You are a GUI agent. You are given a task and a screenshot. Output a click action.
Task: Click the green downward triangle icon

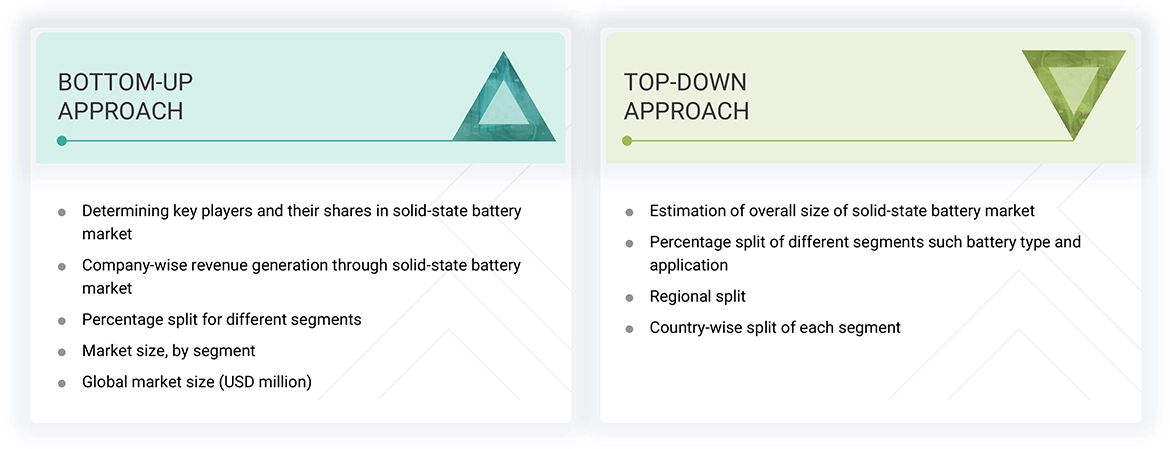(1073, 92)
